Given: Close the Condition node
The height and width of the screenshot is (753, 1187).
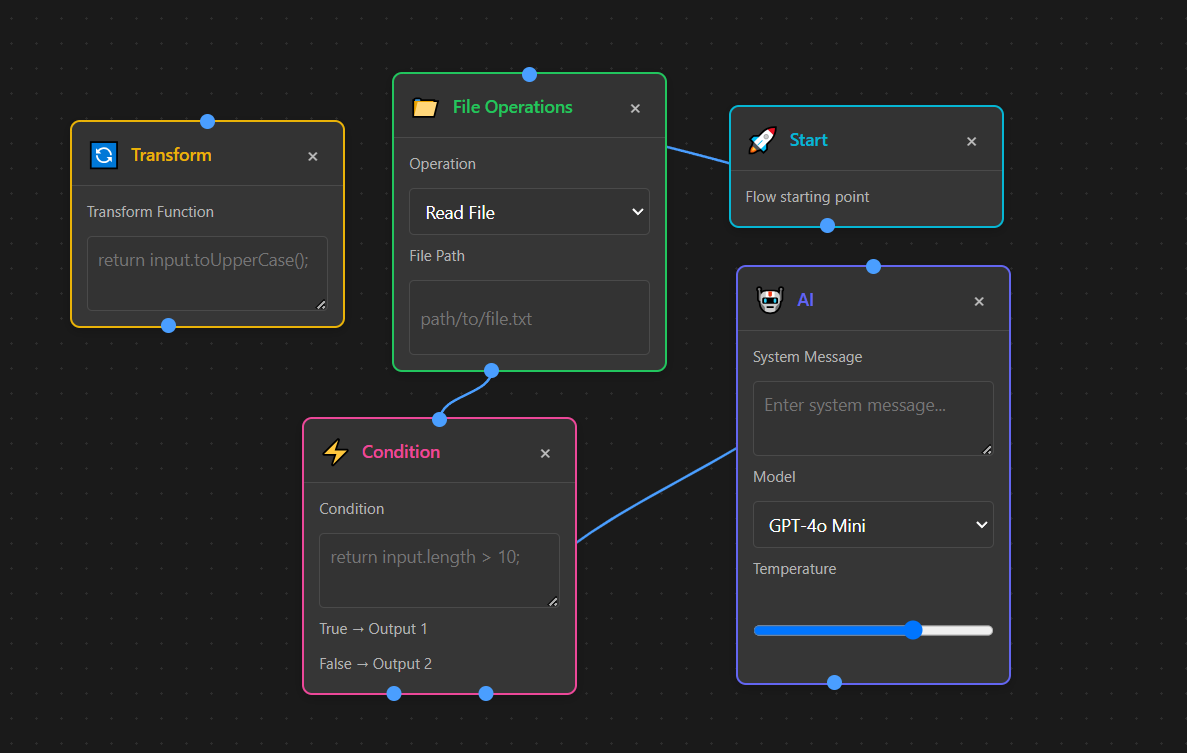Looking at the screenshot, I should [545, 452].
